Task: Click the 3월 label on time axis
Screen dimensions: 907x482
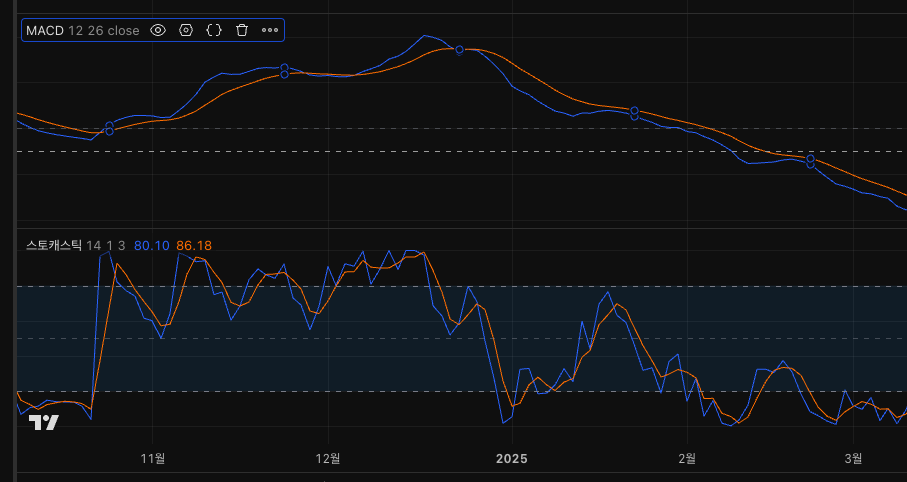Action: pyautogui.click(x=853, y=459)
